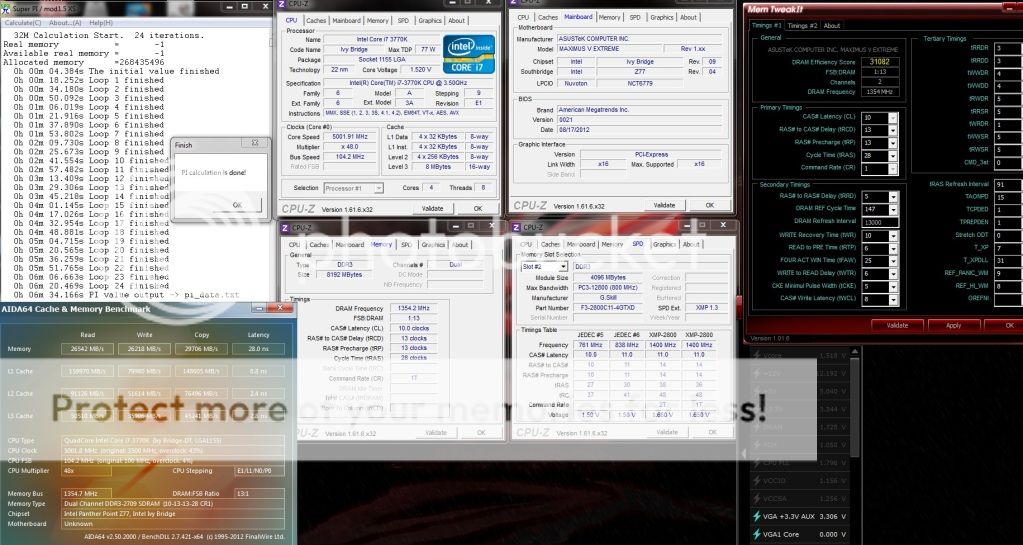Click the Super PI title bar icon
The image size is (1023, 545).
click(x=6, y=6)
